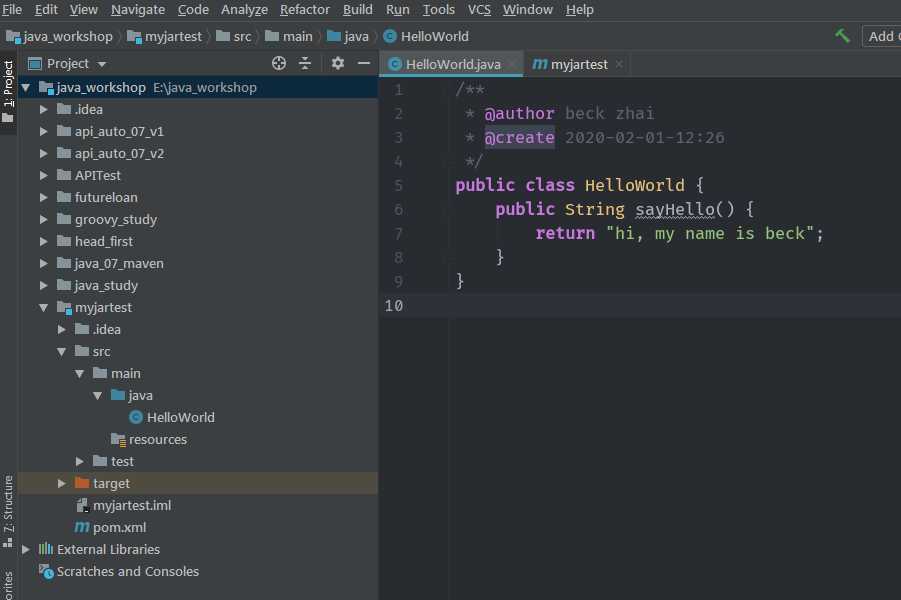
Task: Collapse the java_workshop root node
Action: [26, 87]
